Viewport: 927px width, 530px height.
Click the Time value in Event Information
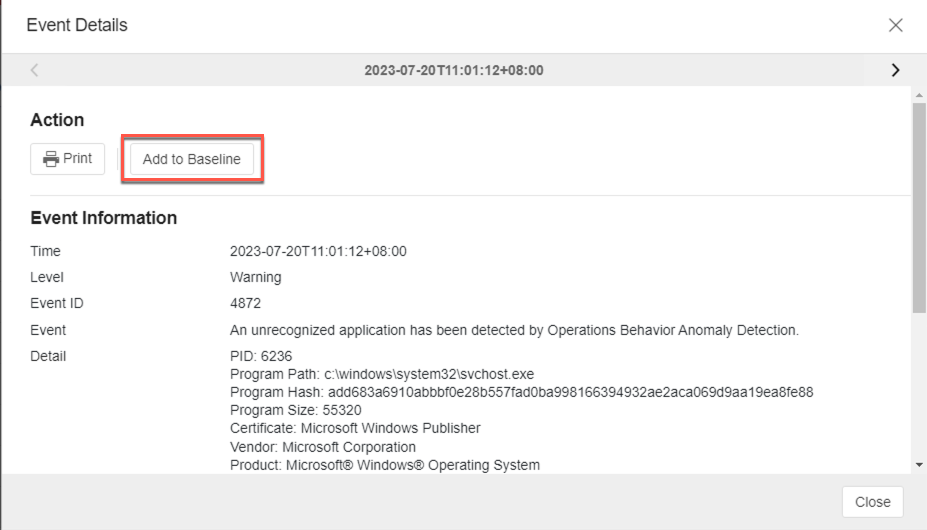pyautogui.click(x=318, y=251)
